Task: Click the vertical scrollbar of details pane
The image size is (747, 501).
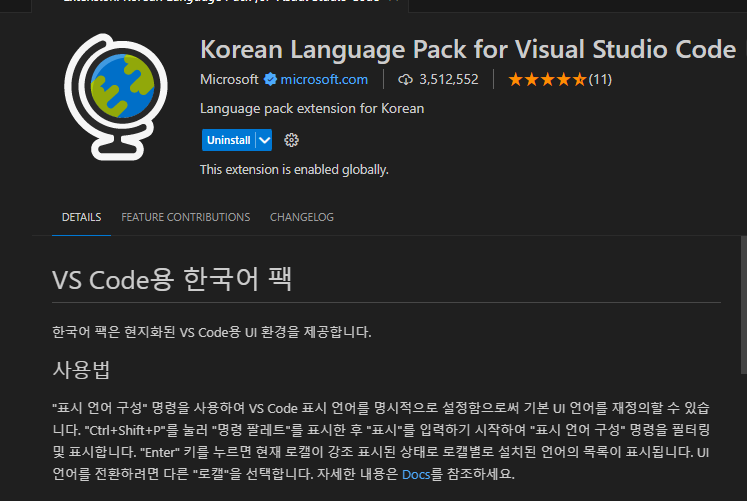Action: 744,305
